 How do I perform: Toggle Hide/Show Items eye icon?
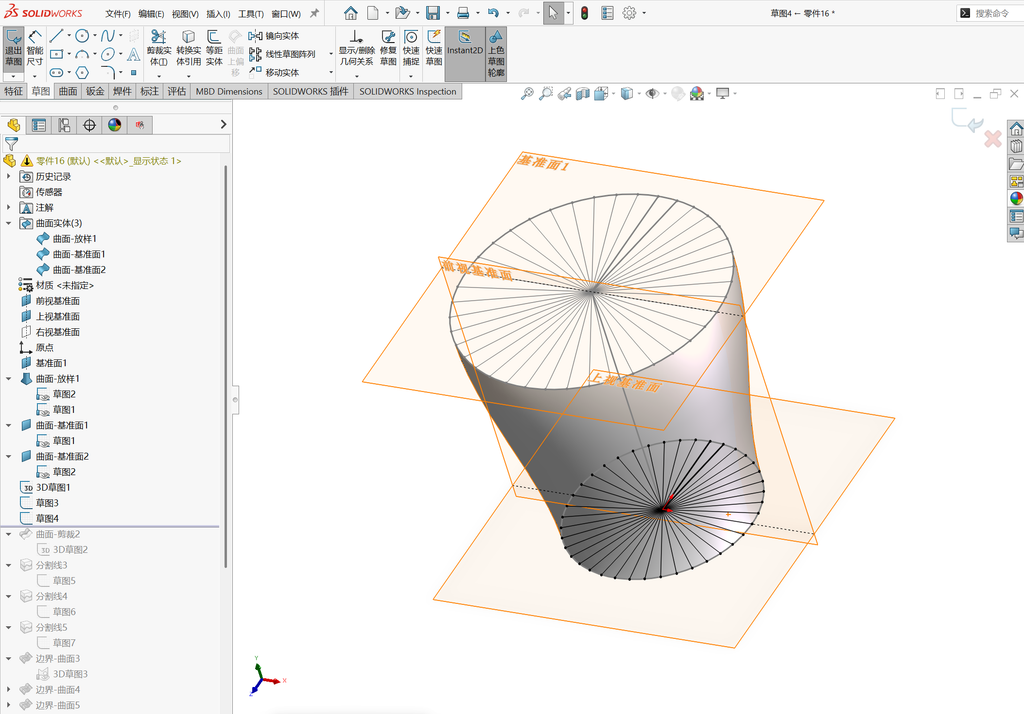pyautogui.click(x=651, y=93)
